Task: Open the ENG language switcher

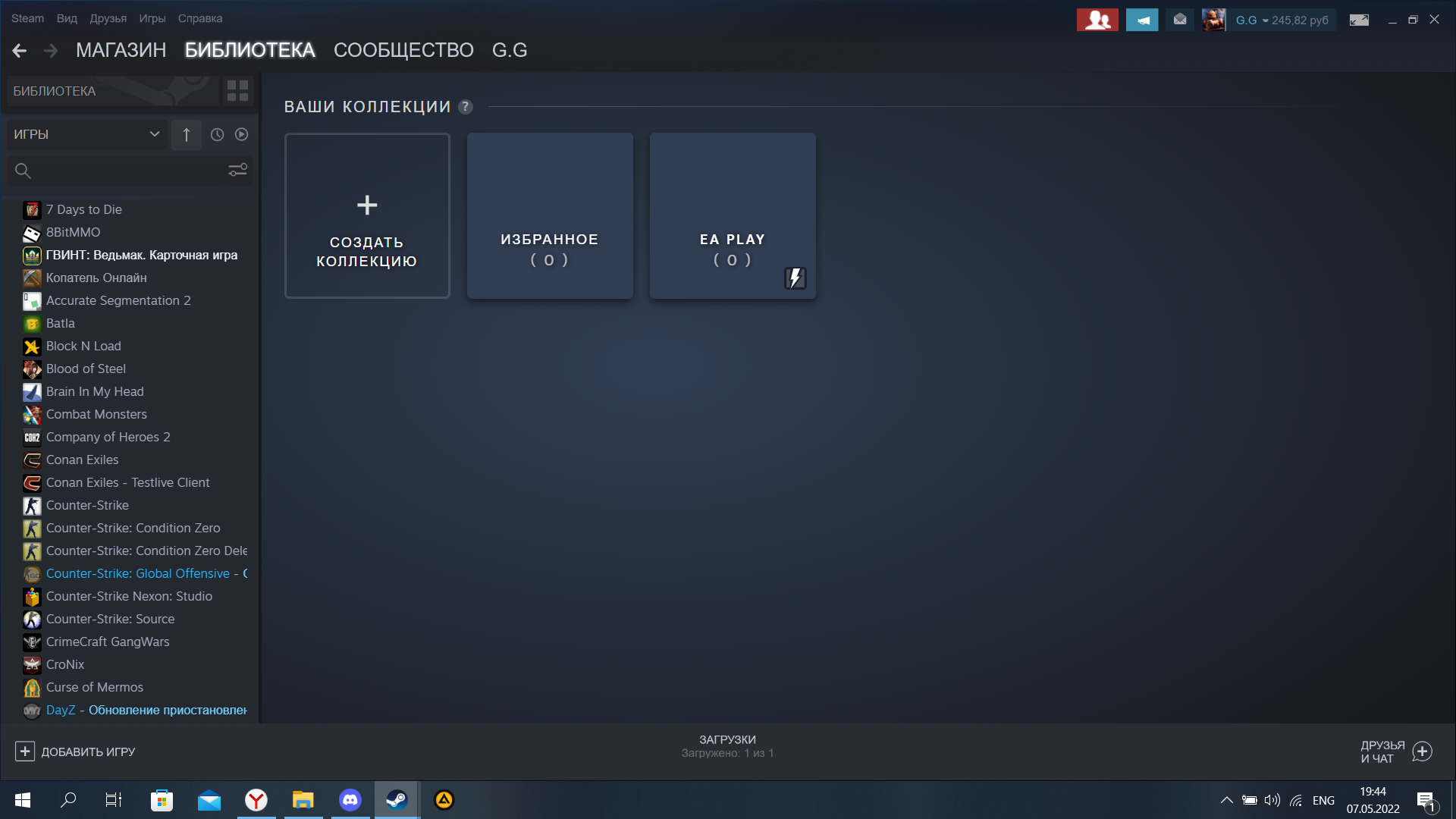Action: click(1323, 800)
